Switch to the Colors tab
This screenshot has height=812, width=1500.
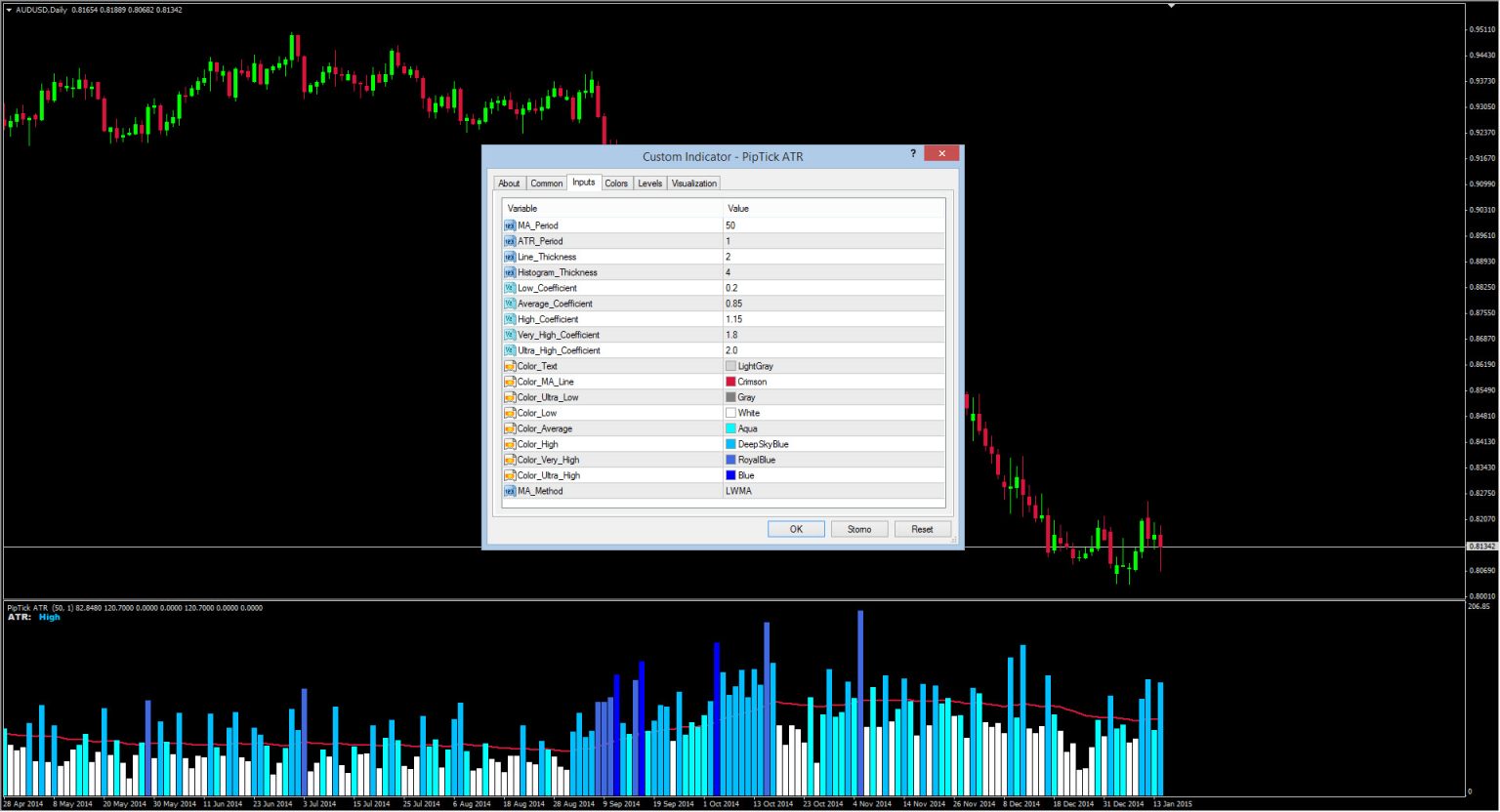point(616,183)
